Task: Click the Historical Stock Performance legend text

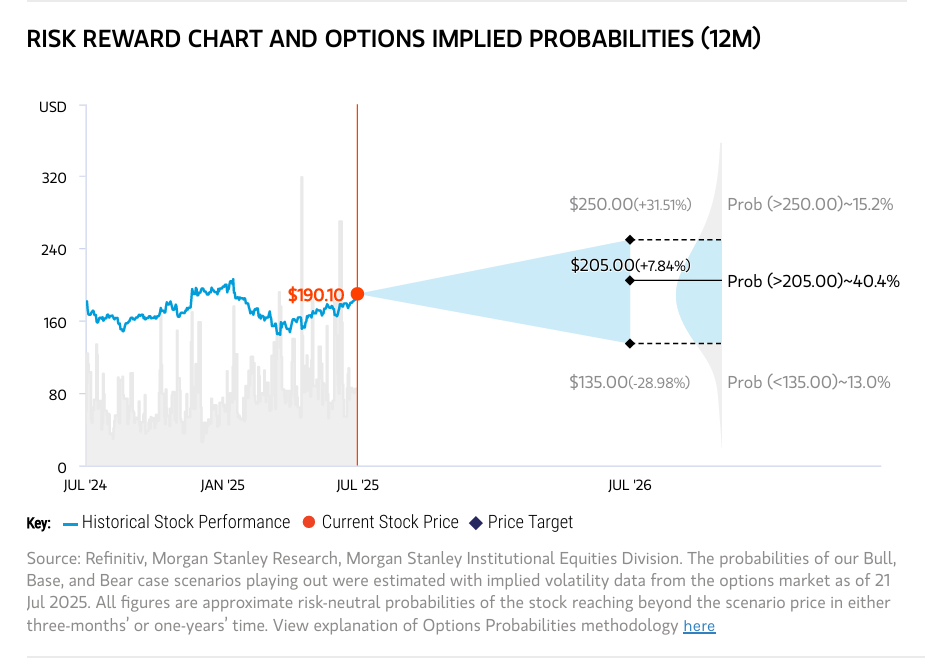Action: point(186,522)
